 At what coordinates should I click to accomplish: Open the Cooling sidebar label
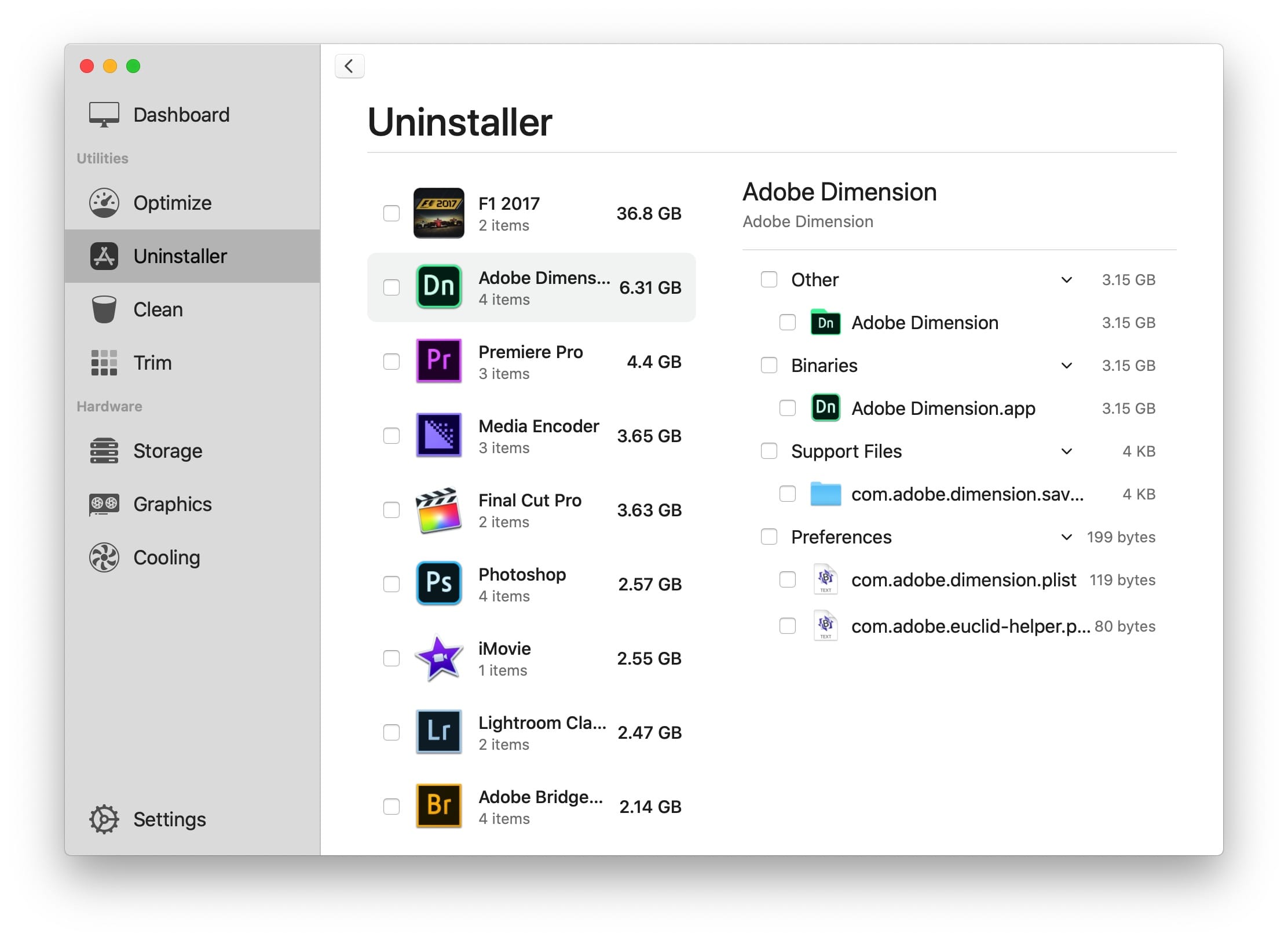point(167,557)
